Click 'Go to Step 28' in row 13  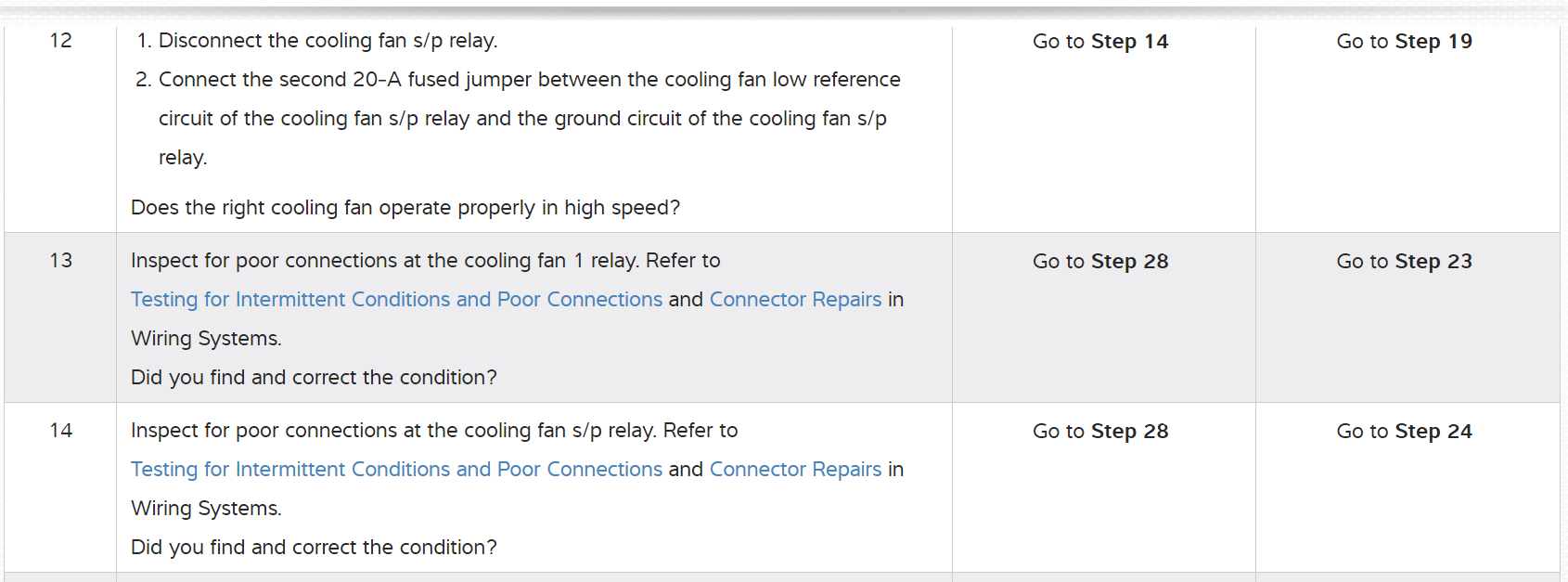tap(1100, 262)
